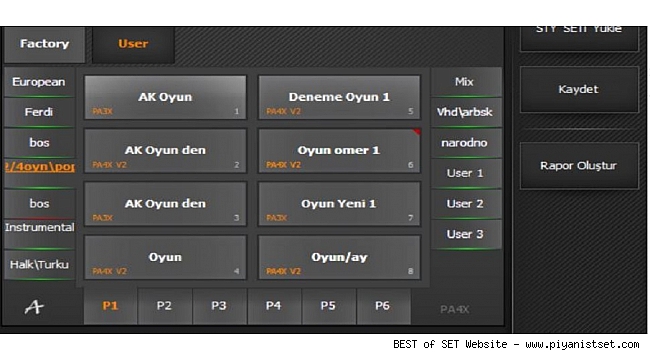Click the PA4X model label

click(455, 310)
